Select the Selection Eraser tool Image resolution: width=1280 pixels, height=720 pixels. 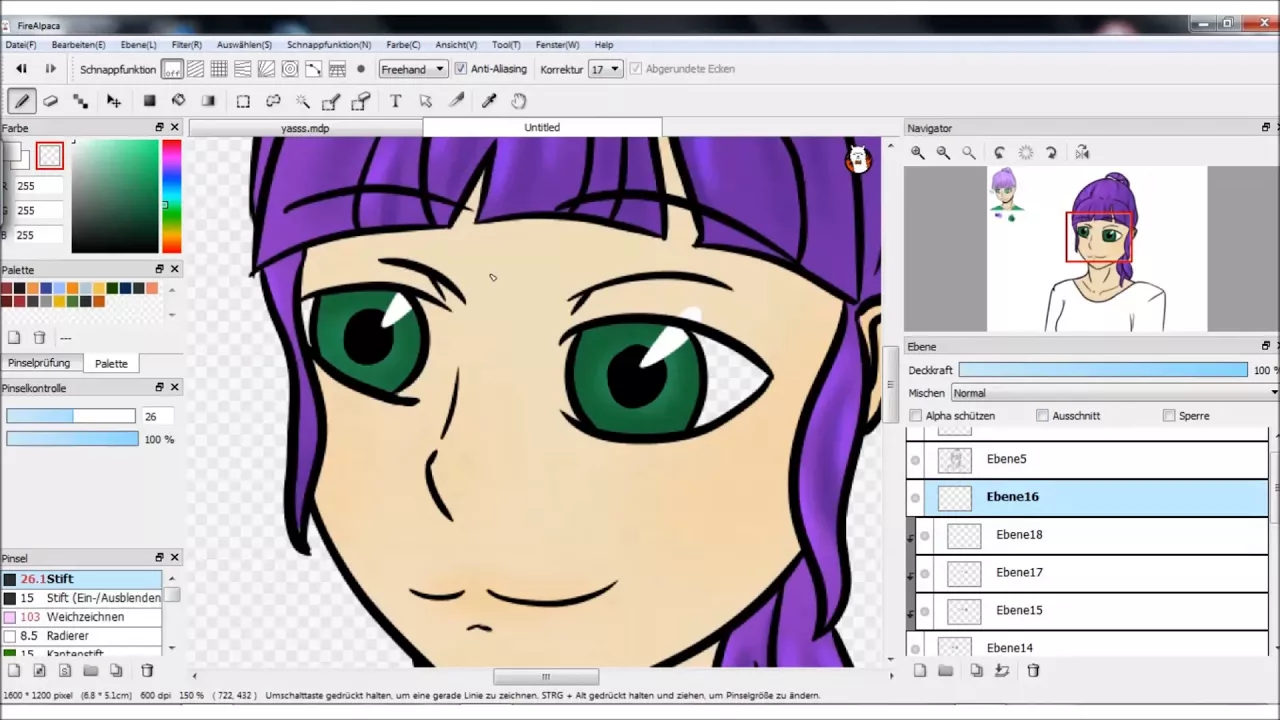[x=361, y=101]
